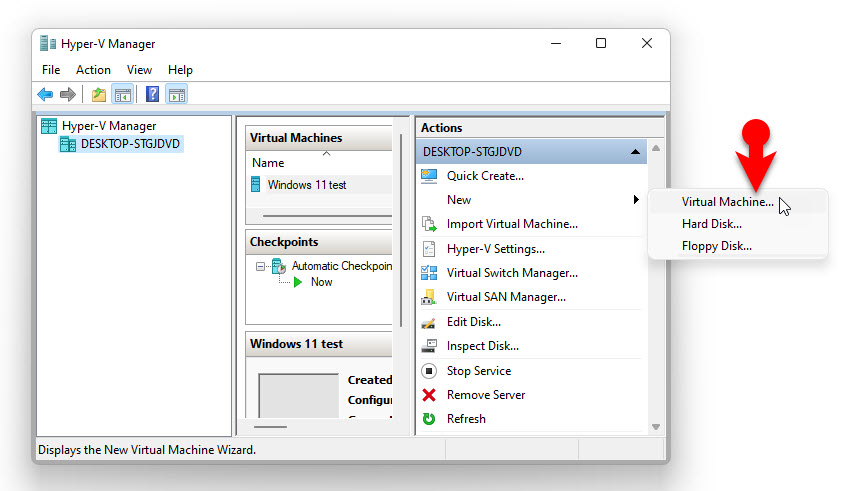Click Import Virtual Machine... action
Image resolution: width=853 pixels, height=491 pixels.
pyautogui.click(x=512, y=224)
